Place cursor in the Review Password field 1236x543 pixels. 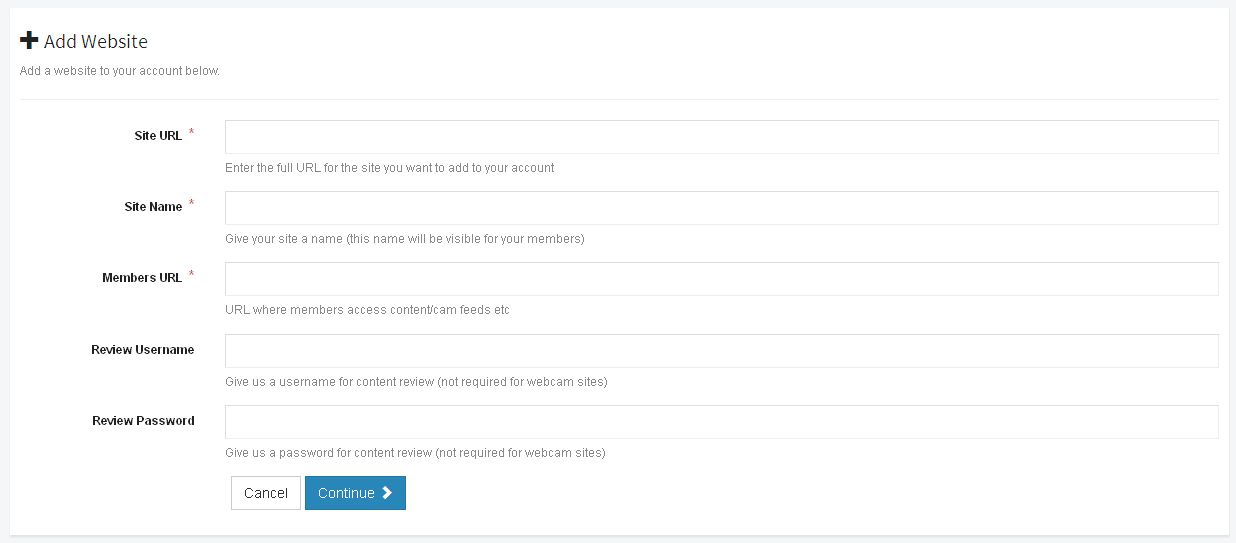tap(721, 422)
